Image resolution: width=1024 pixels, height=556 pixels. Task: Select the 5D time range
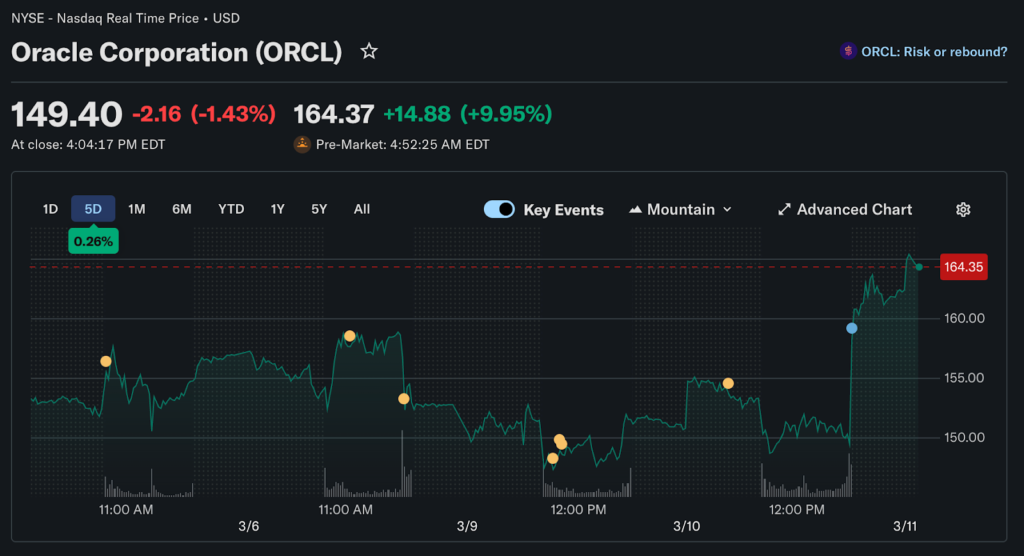click(x=93, y=209)
